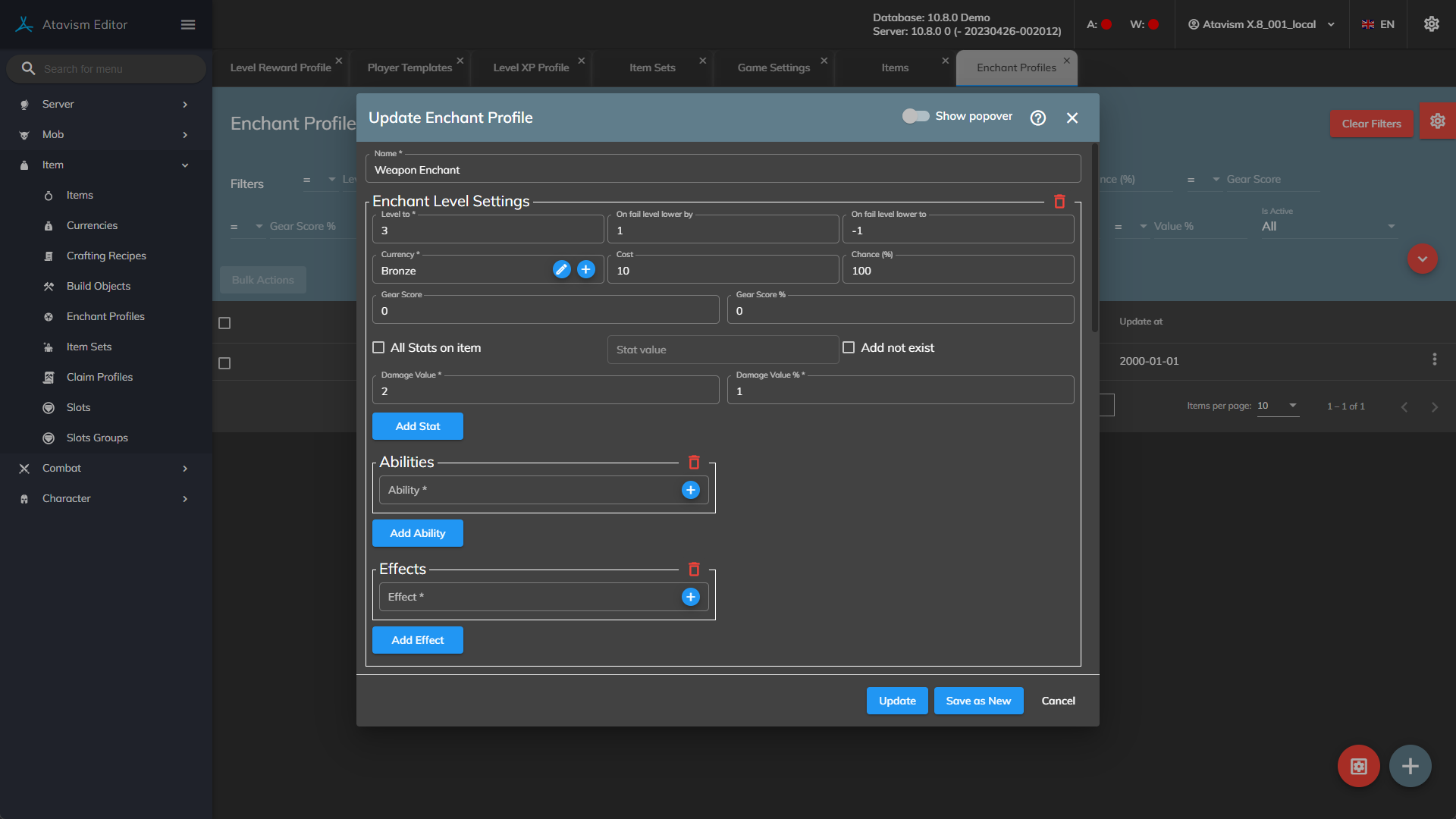Open the help question mark icon

[x=1037, y=118]
